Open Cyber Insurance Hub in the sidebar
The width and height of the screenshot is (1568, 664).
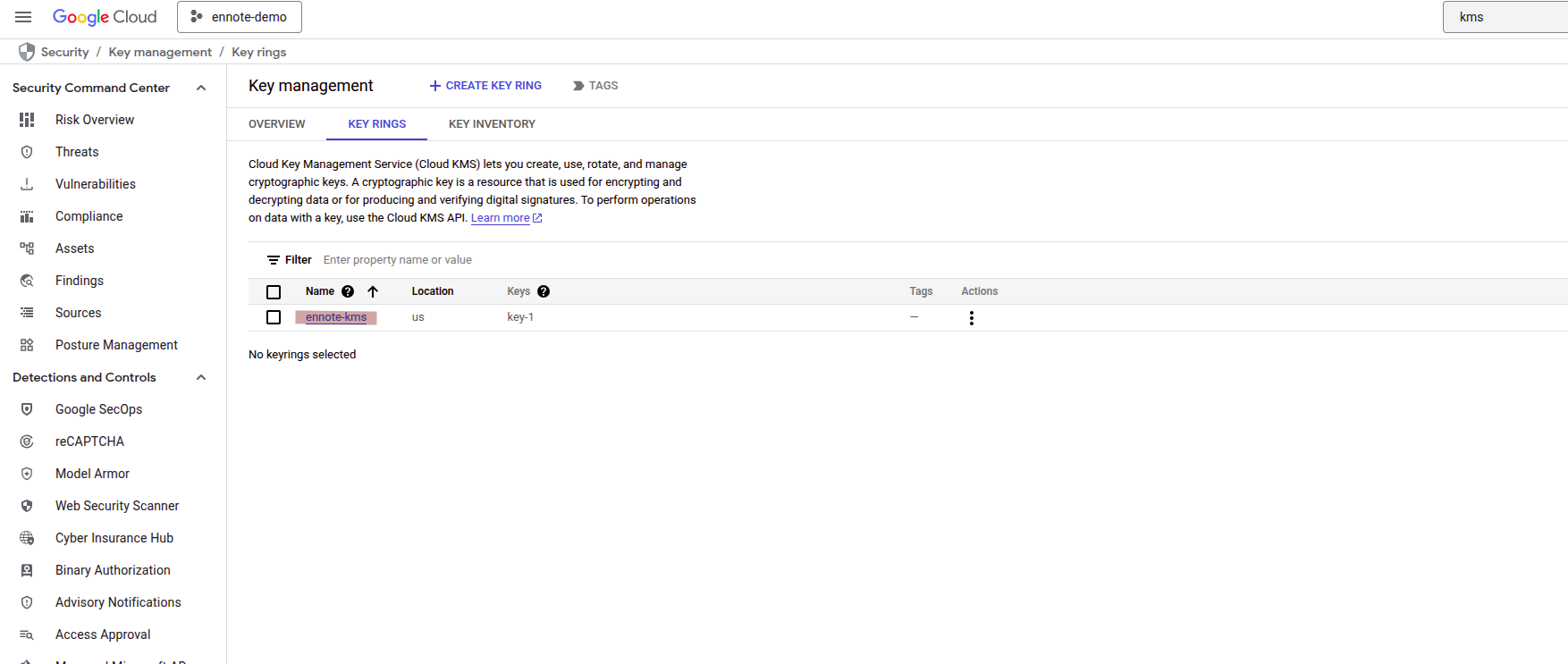pos(114,538)
